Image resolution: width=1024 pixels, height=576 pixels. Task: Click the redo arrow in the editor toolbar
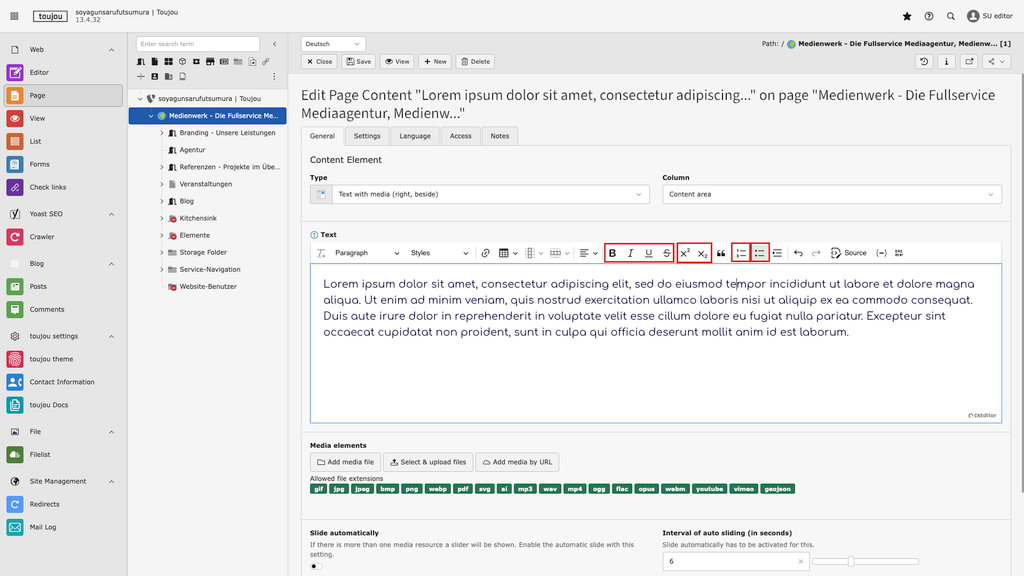pyautogui.click(x=816, y=253)
